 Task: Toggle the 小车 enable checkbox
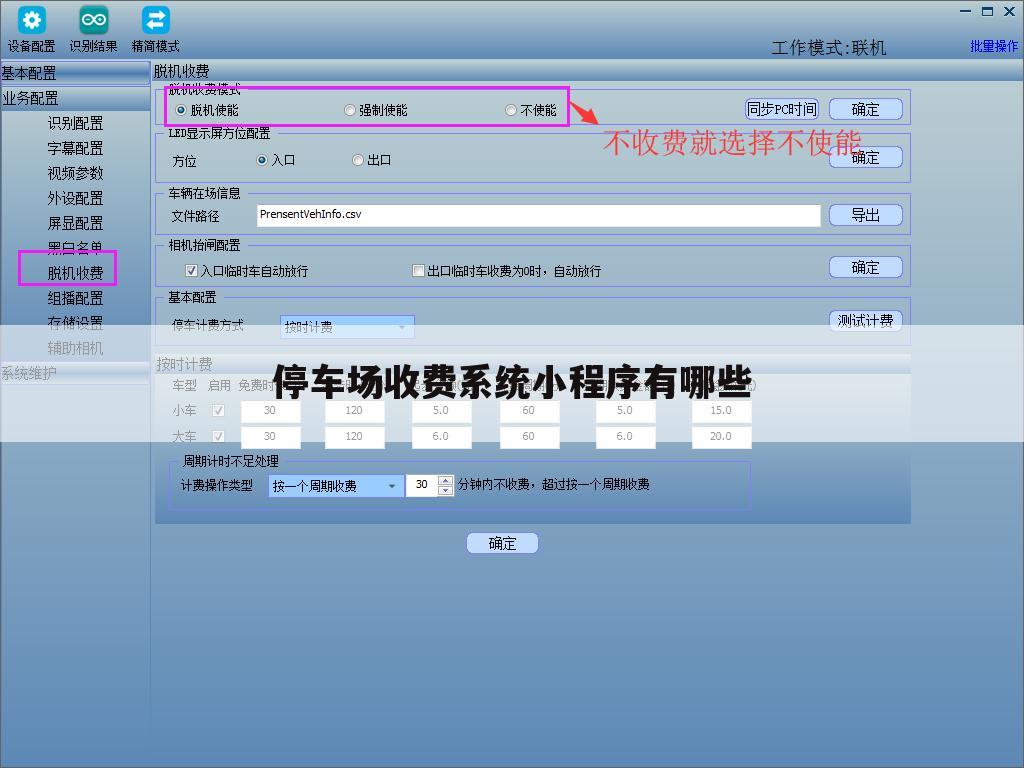click(218, 410)
